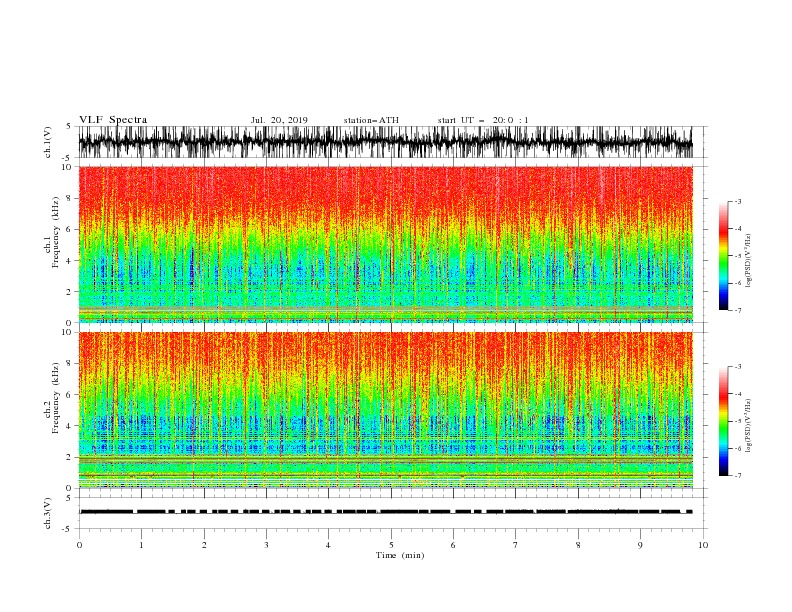
Task: Click time axis tick label "9"
Action: point(640,545)
